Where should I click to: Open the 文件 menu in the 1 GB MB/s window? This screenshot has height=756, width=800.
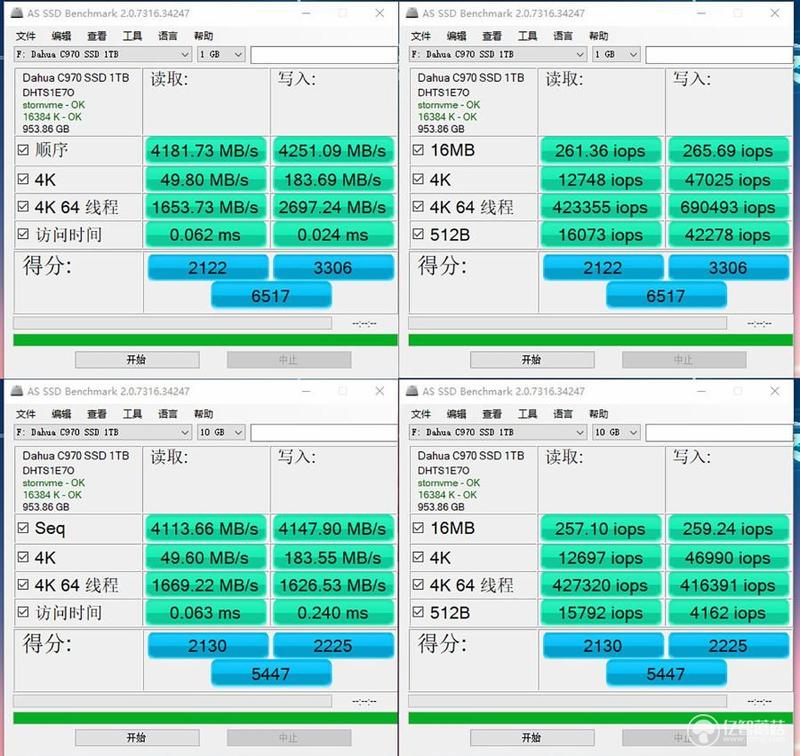26,36
